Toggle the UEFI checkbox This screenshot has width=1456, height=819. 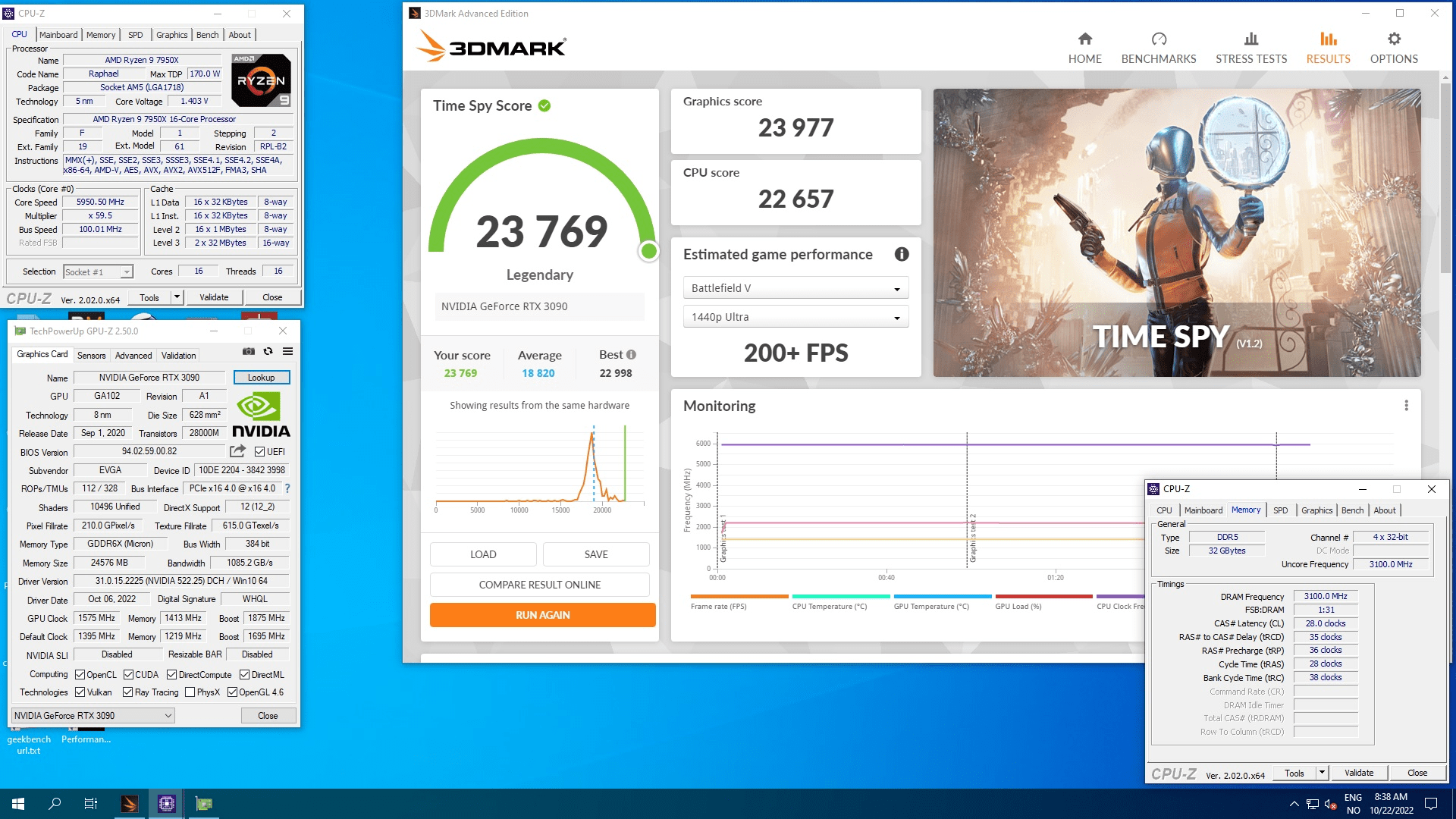259,452
